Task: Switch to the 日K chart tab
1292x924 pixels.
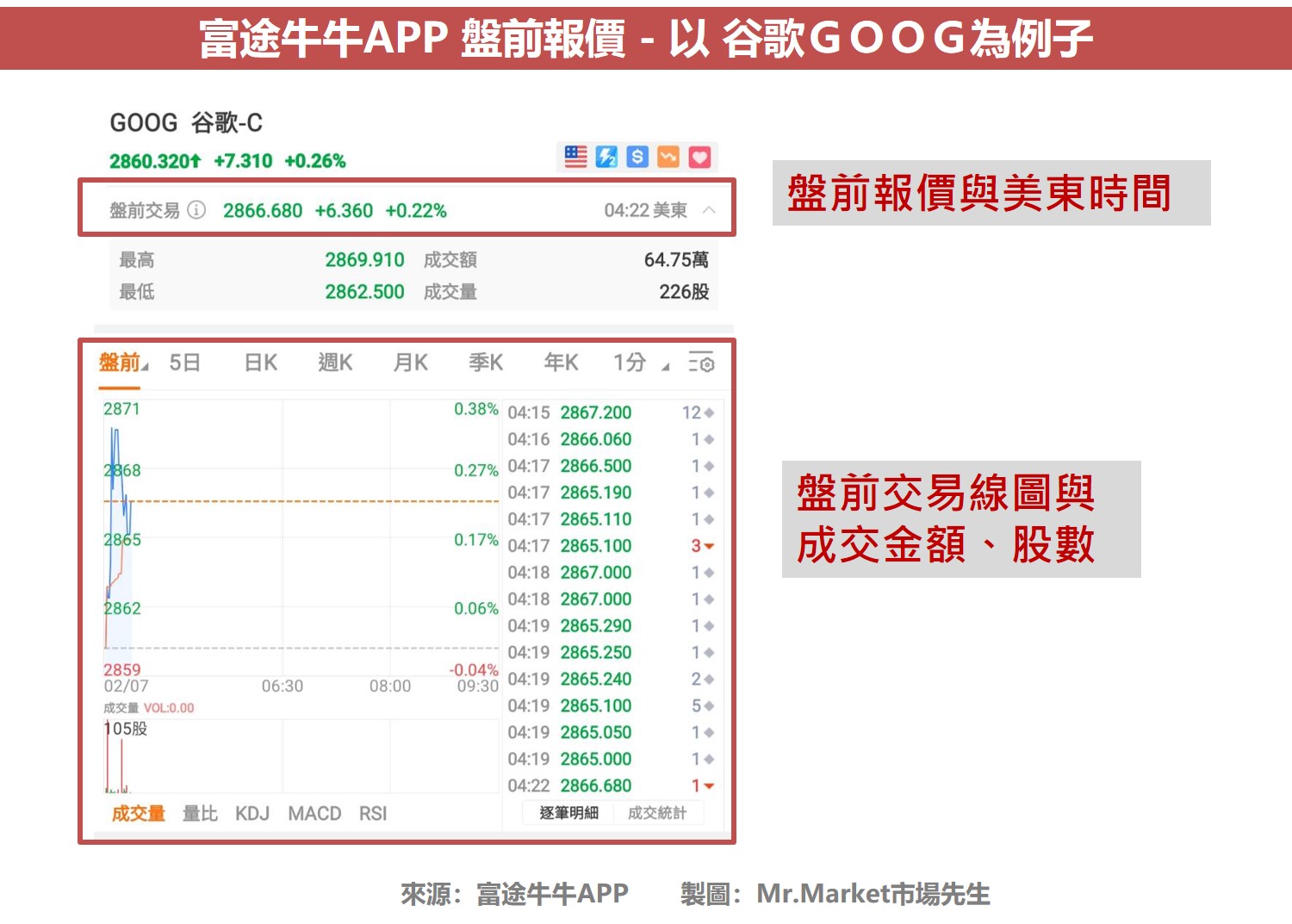Action: [x=260, y=363]
